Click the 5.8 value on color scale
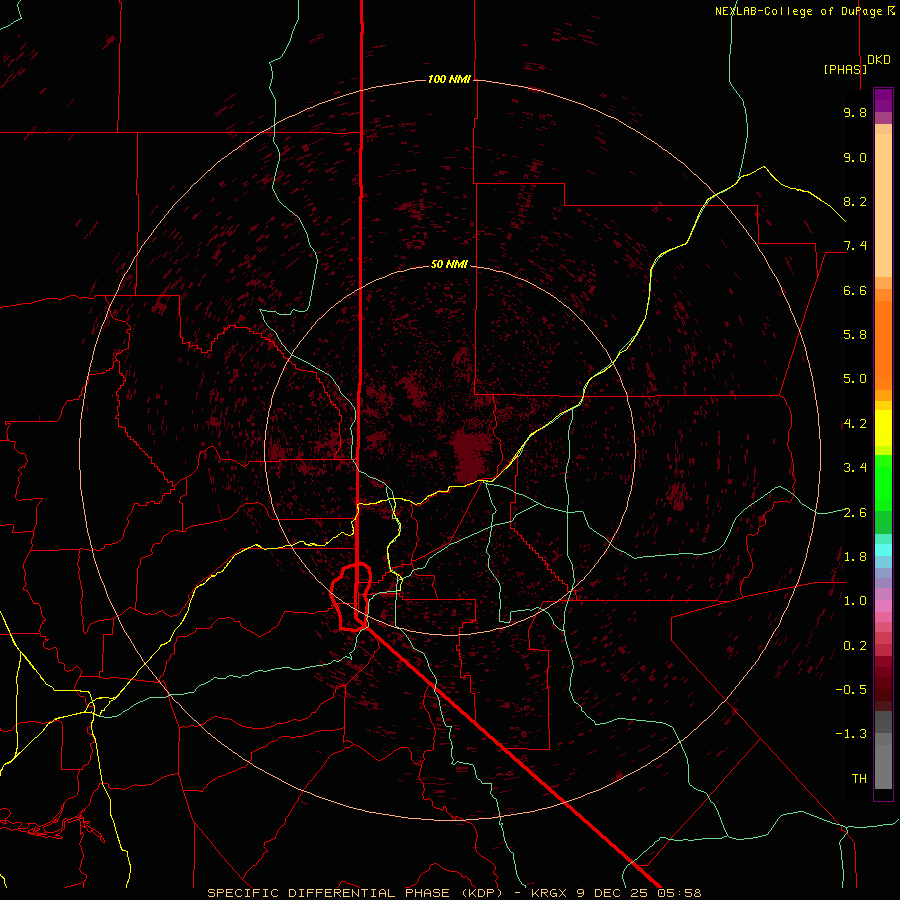900x900 pixels. coord(855,335)
